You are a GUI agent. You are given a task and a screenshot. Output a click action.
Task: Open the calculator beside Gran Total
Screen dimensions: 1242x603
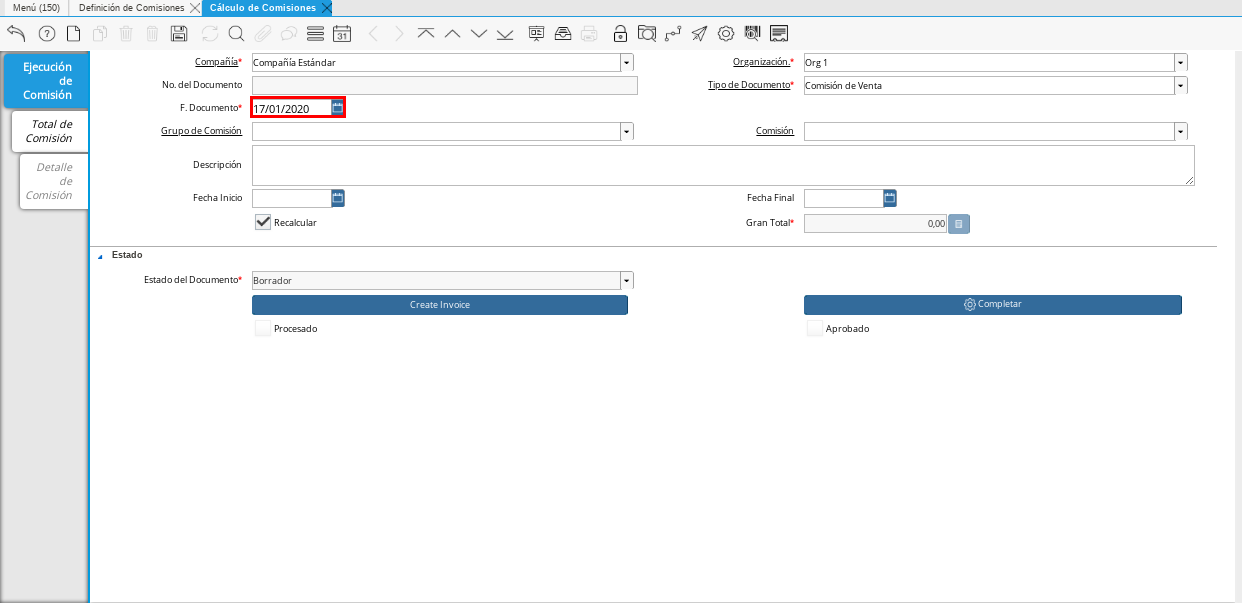point(958,224)
